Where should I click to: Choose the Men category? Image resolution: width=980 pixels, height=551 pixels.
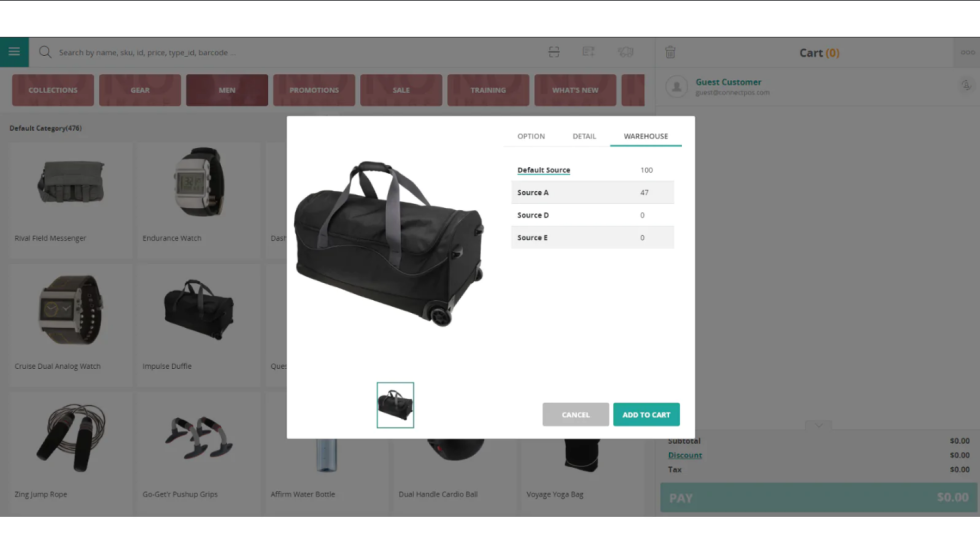coord(227,90)
